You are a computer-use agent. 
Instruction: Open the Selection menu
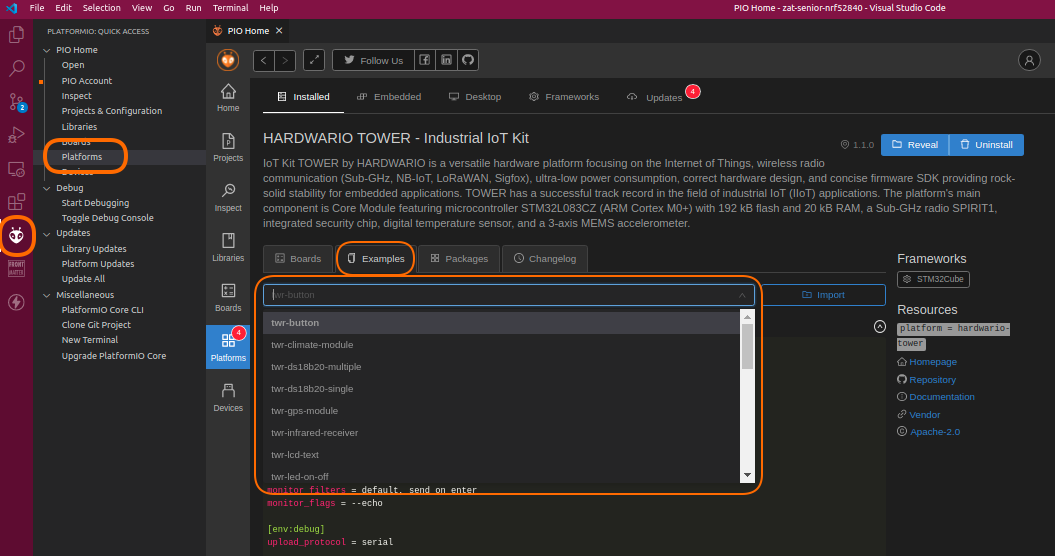(102, 8)
